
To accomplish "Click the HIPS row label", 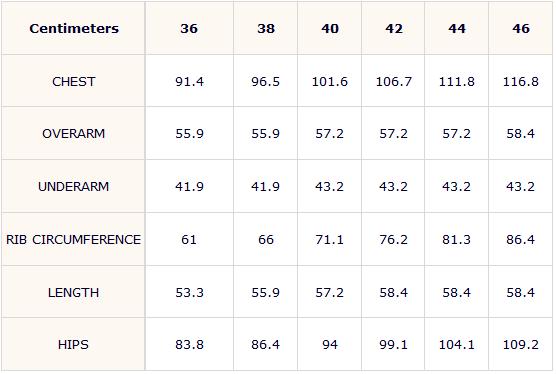I will [73, 344].
